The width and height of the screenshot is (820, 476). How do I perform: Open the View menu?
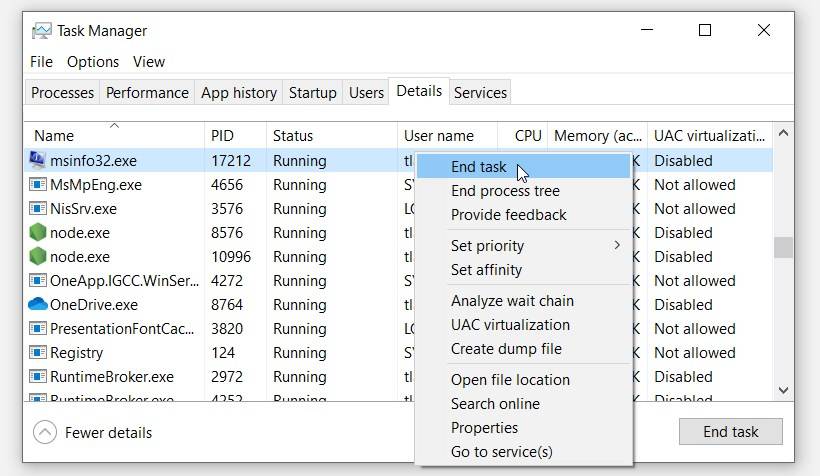(x=149, y=62)
